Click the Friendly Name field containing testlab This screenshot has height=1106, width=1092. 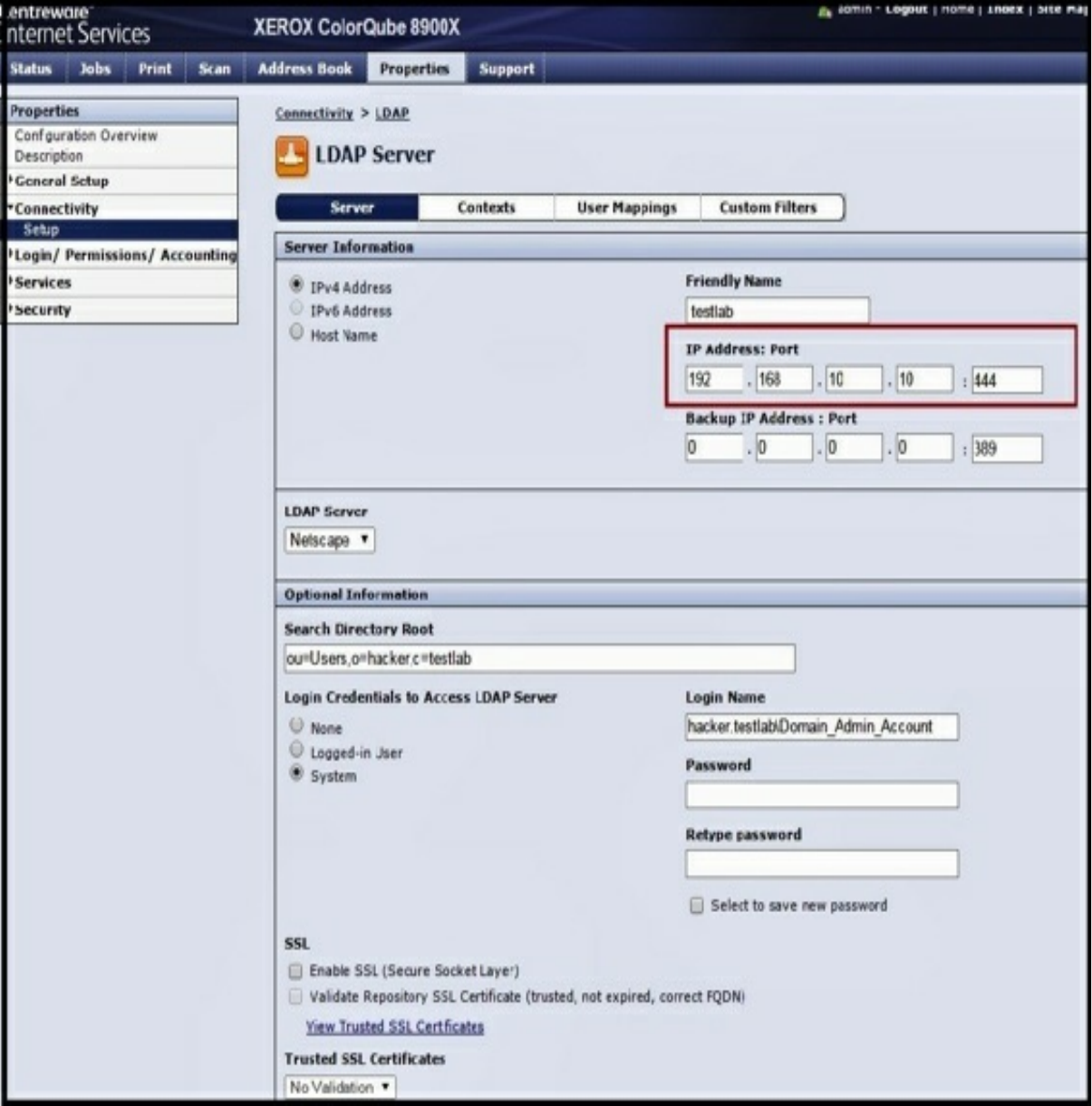click(778, 311)
